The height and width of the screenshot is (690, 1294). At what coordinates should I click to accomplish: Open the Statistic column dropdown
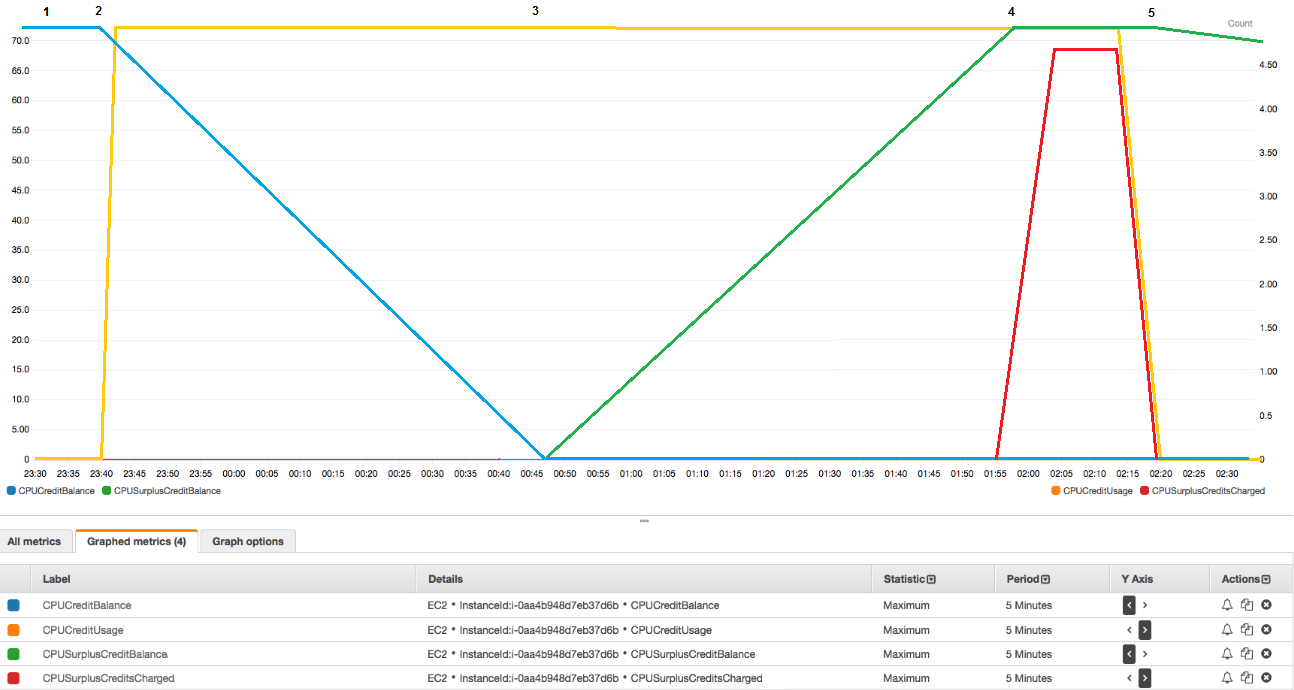(932, 578)
